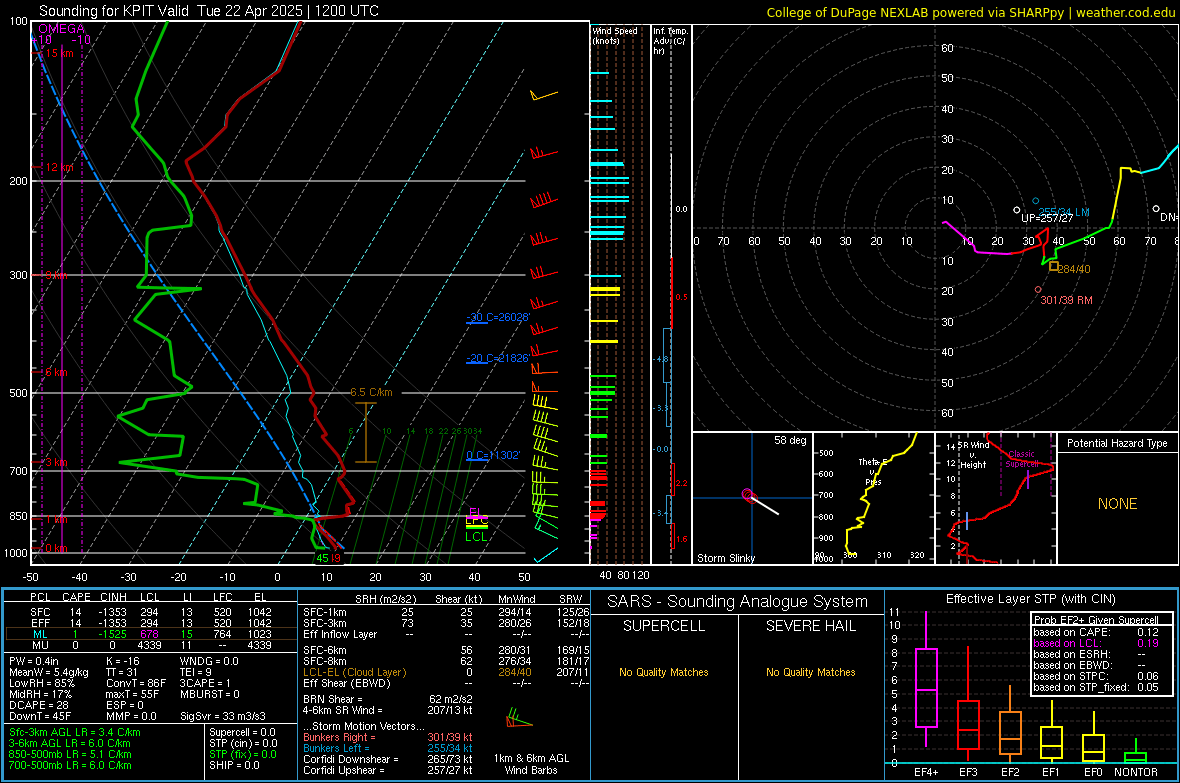Click the 'Prob EF2+ Given Supercell' header
Viewport: 1180px width, 783px height.
click(x=1096, y=620)
